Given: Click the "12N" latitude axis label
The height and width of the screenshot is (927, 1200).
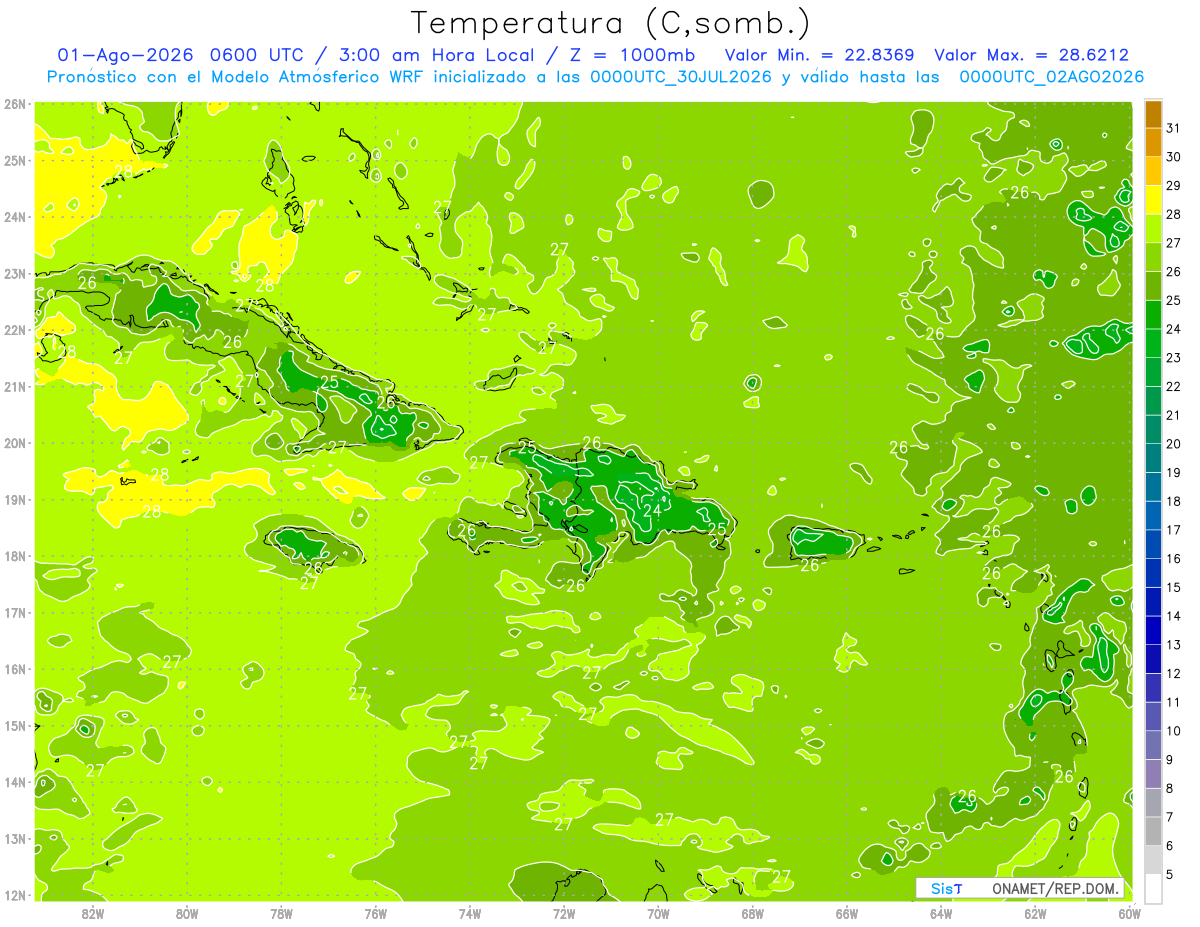Looking at the screenshot, I should (x=14, y=895).
